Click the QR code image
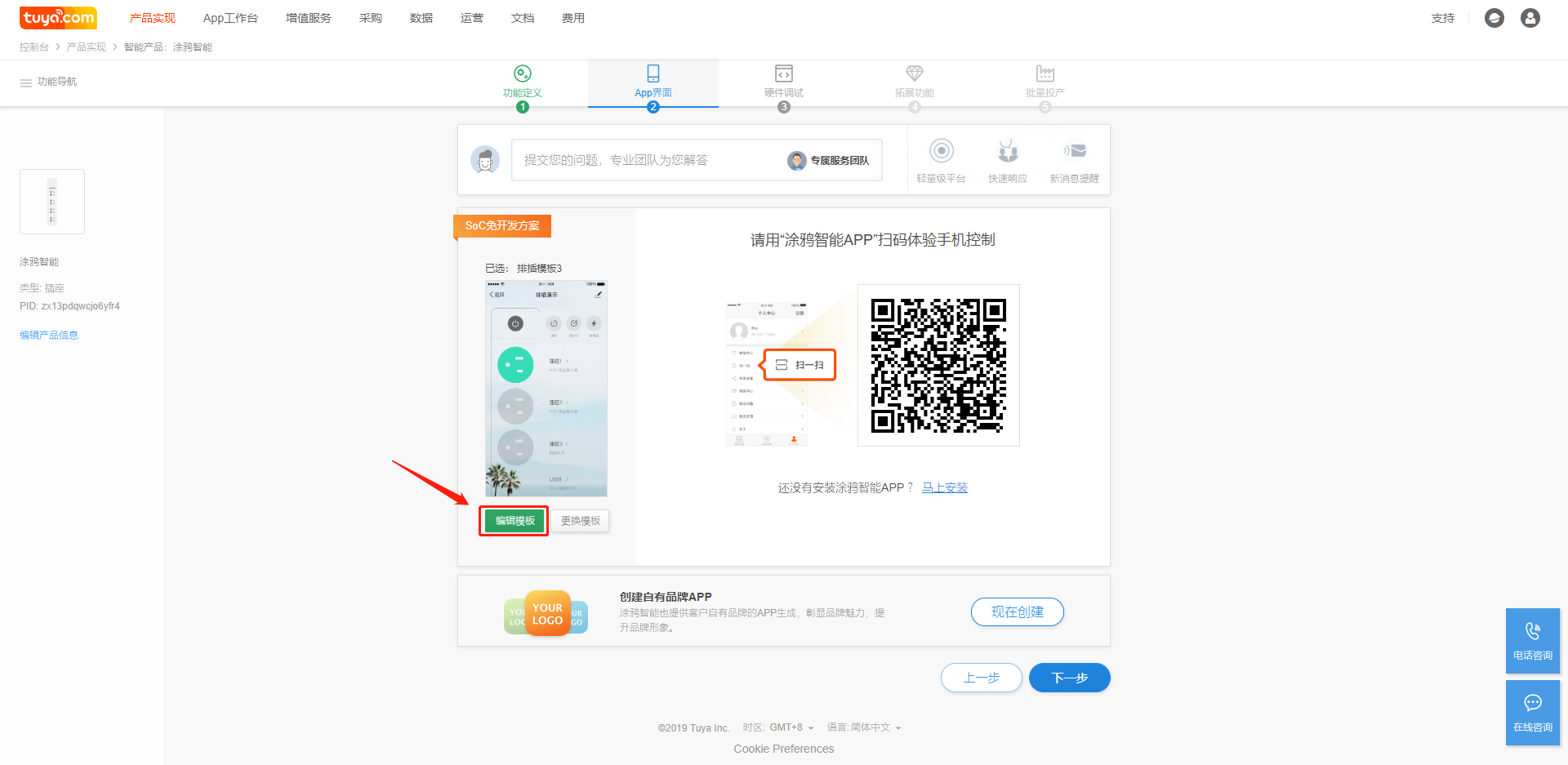Image resolution: width=1568 pixels, height=765 pixels. [x=938, y=366]
